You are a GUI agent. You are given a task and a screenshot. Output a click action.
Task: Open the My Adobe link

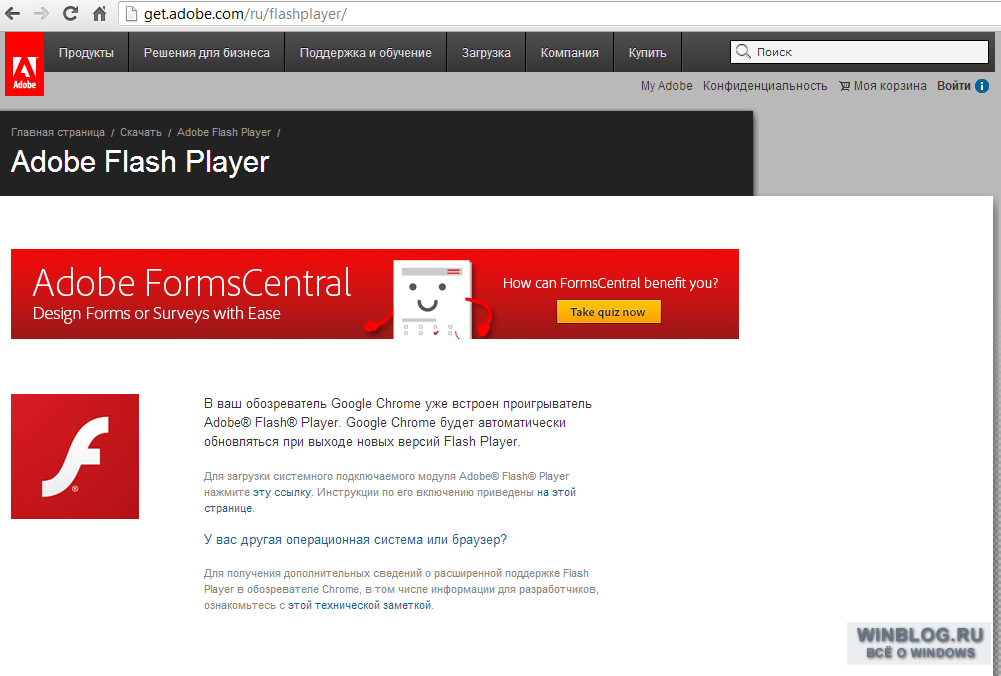[666, 86]
